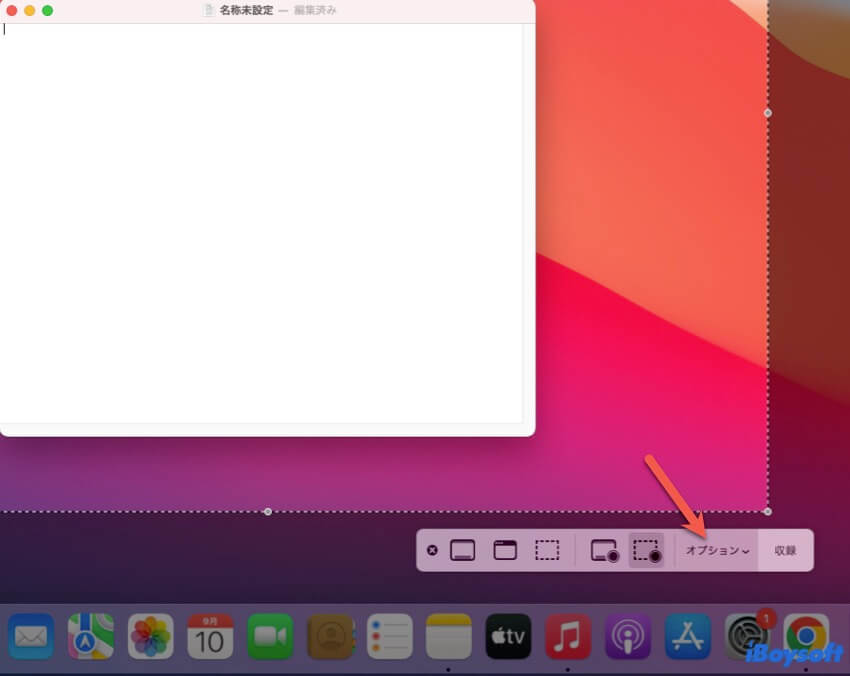Select capture selected window mode
Viewport: 850px width, 676px height.
click(x=505, y=550)
